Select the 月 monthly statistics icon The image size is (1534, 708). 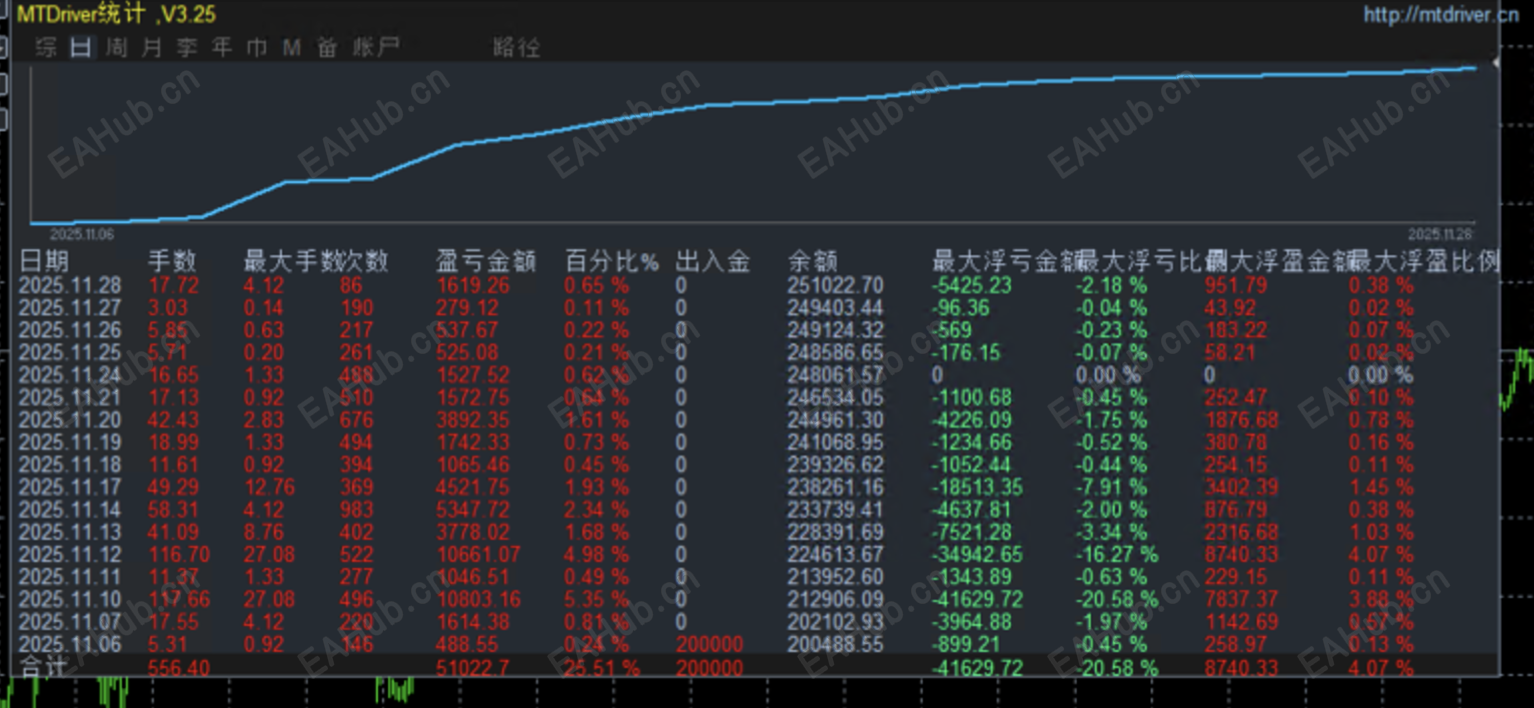pyautogui.click(x=151, y=47)
